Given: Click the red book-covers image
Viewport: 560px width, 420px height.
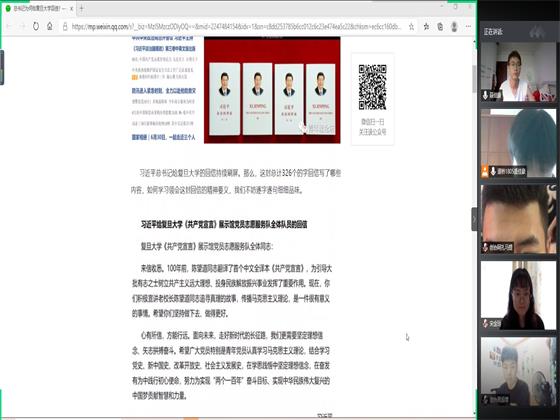Looking at the screenshot, I should (272, 90).
